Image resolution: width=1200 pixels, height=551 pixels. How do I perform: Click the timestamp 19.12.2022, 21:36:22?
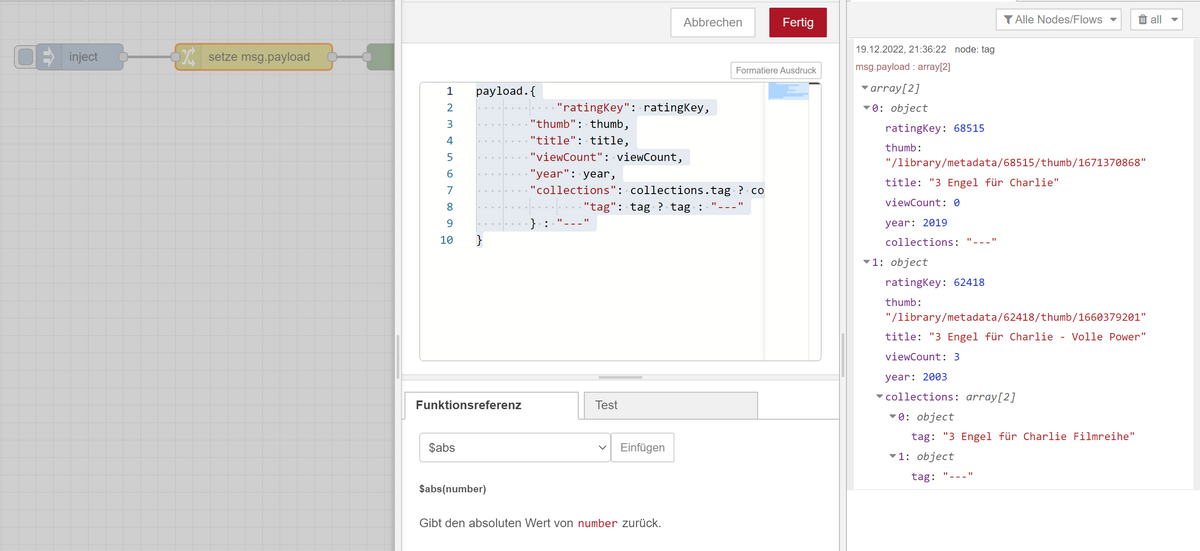tap(901, 49)
